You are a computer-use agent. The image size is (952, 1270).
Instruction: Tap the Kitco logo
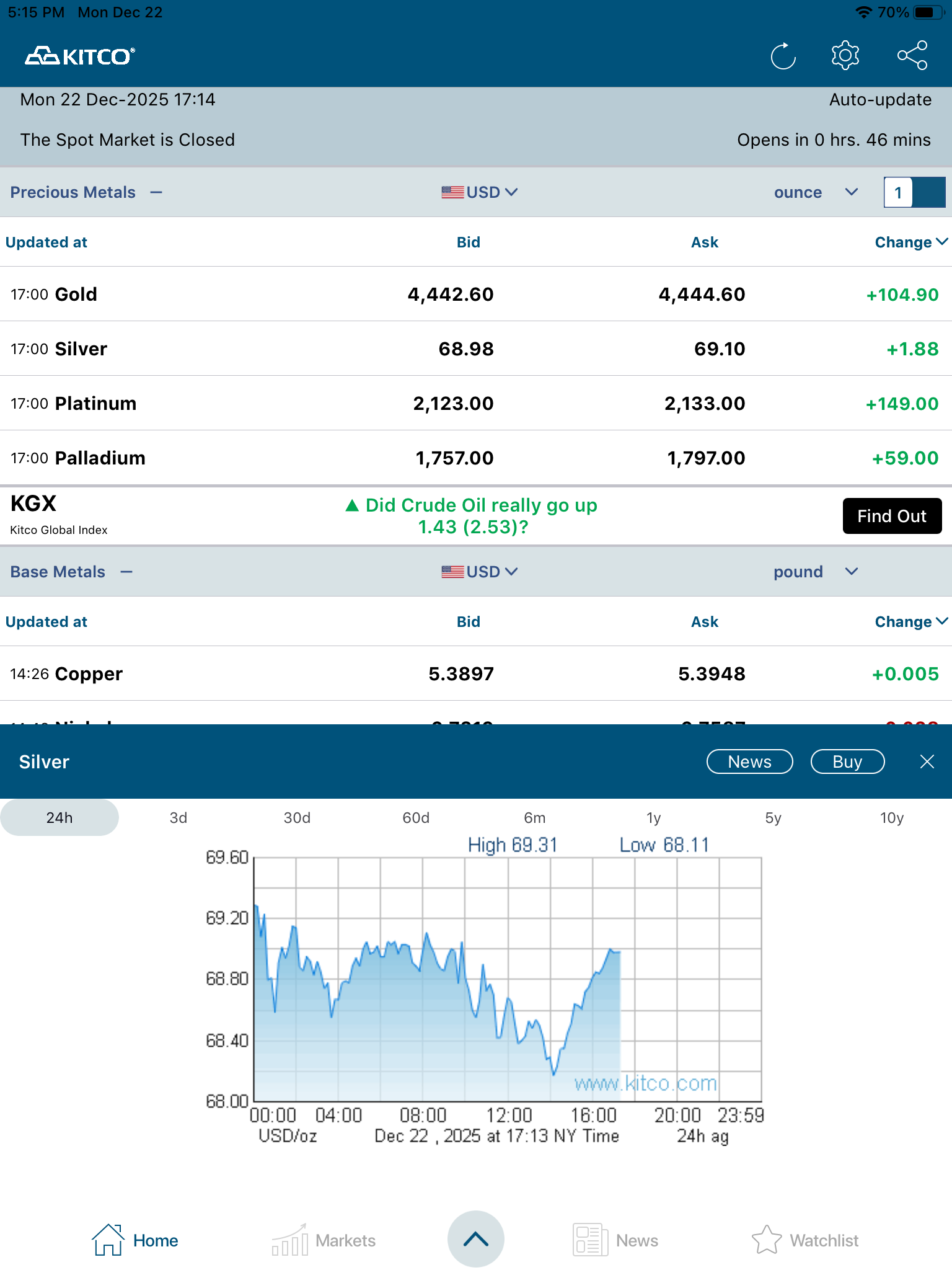[80, 56]
